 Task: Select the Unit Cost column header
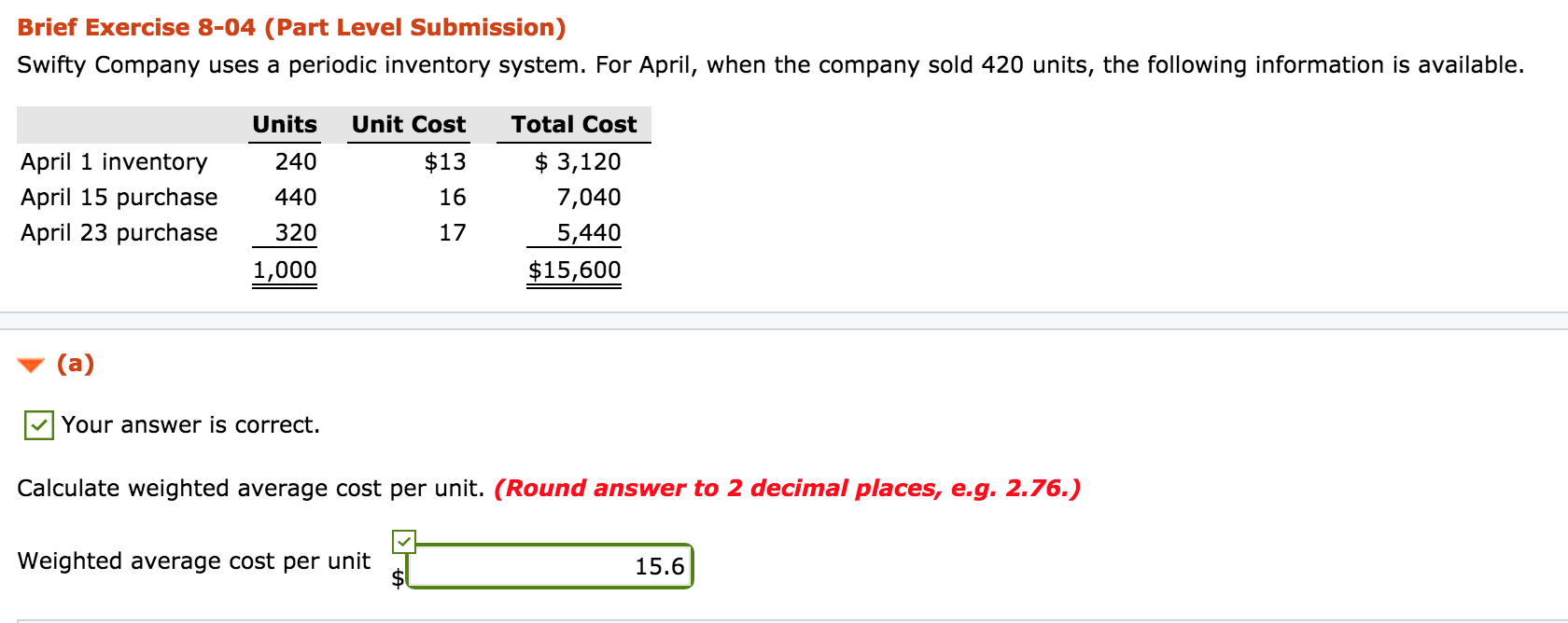click(408, 124)
